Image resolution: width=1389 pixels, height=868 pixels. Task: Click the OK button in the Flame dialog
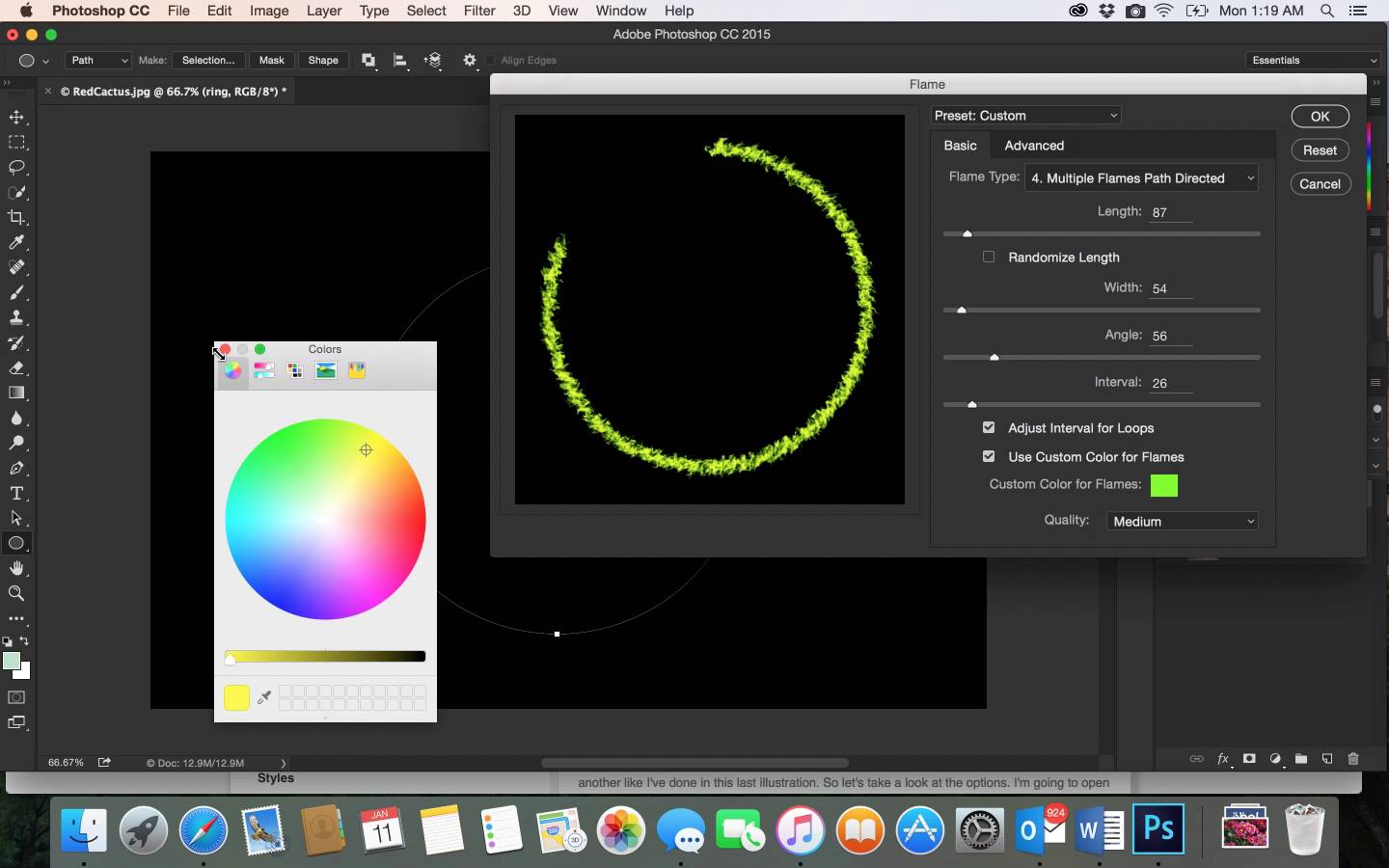[1320, 116]
